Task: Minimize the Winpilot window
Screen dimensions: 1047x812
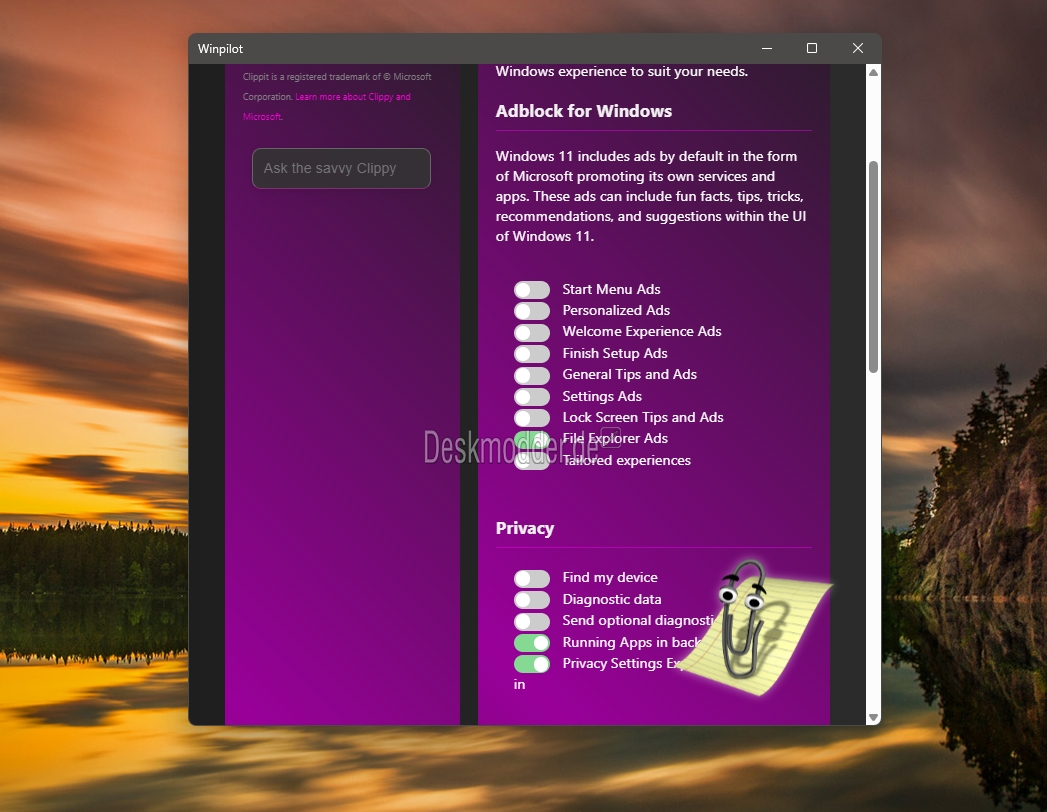Action: [x=767, y=48]
